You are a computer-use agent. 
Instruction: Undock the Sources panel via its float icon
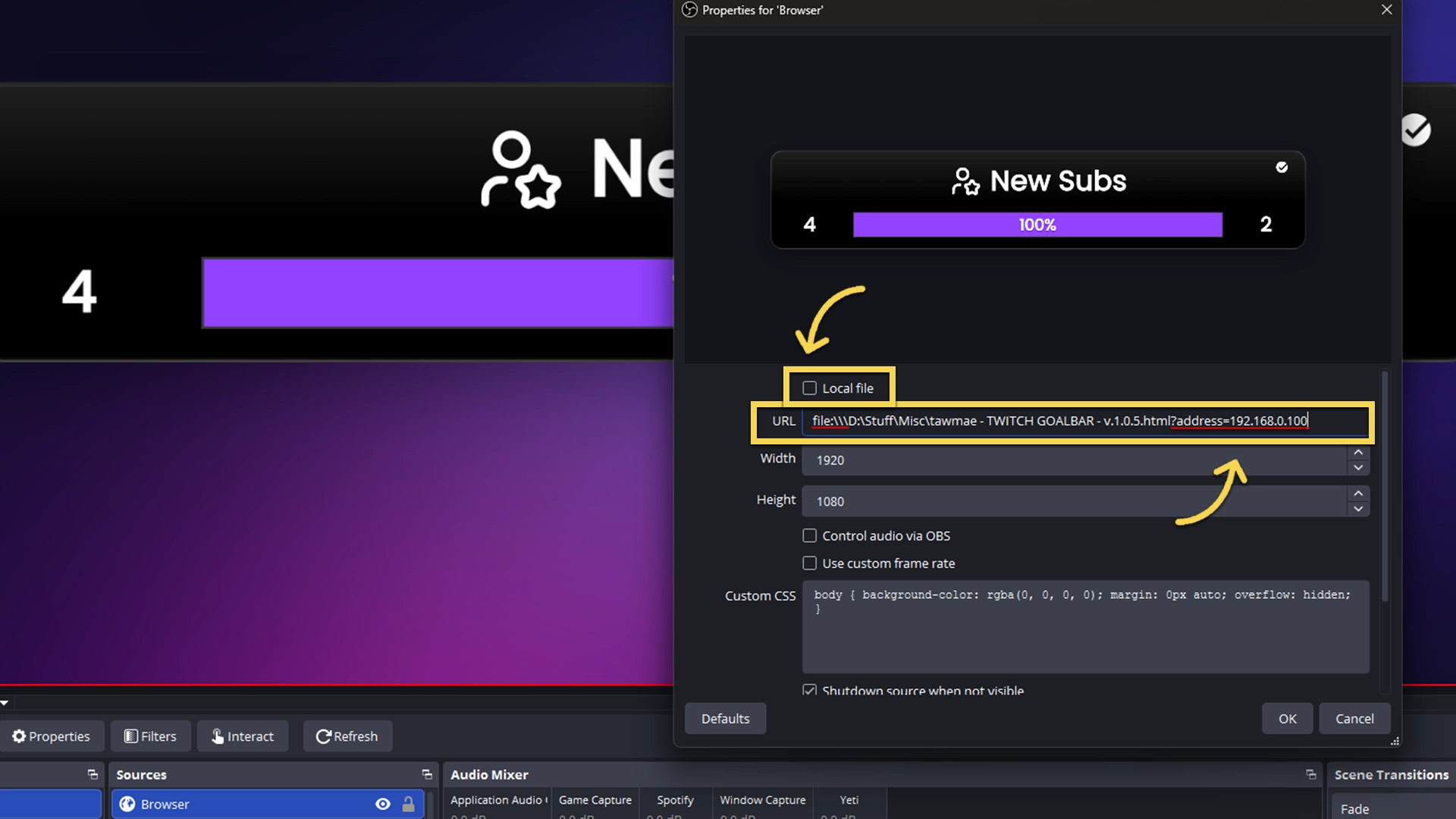[427, 774]
